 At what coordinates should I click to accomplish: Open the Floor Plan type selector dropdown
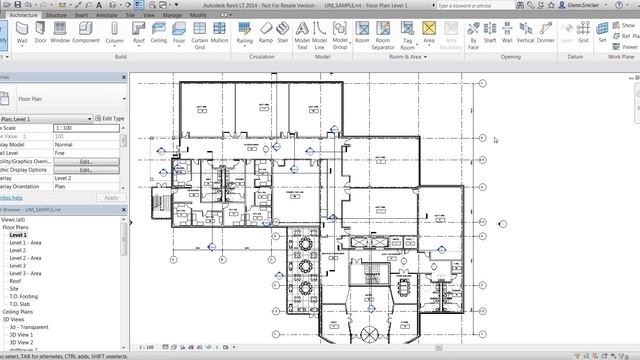124,99
